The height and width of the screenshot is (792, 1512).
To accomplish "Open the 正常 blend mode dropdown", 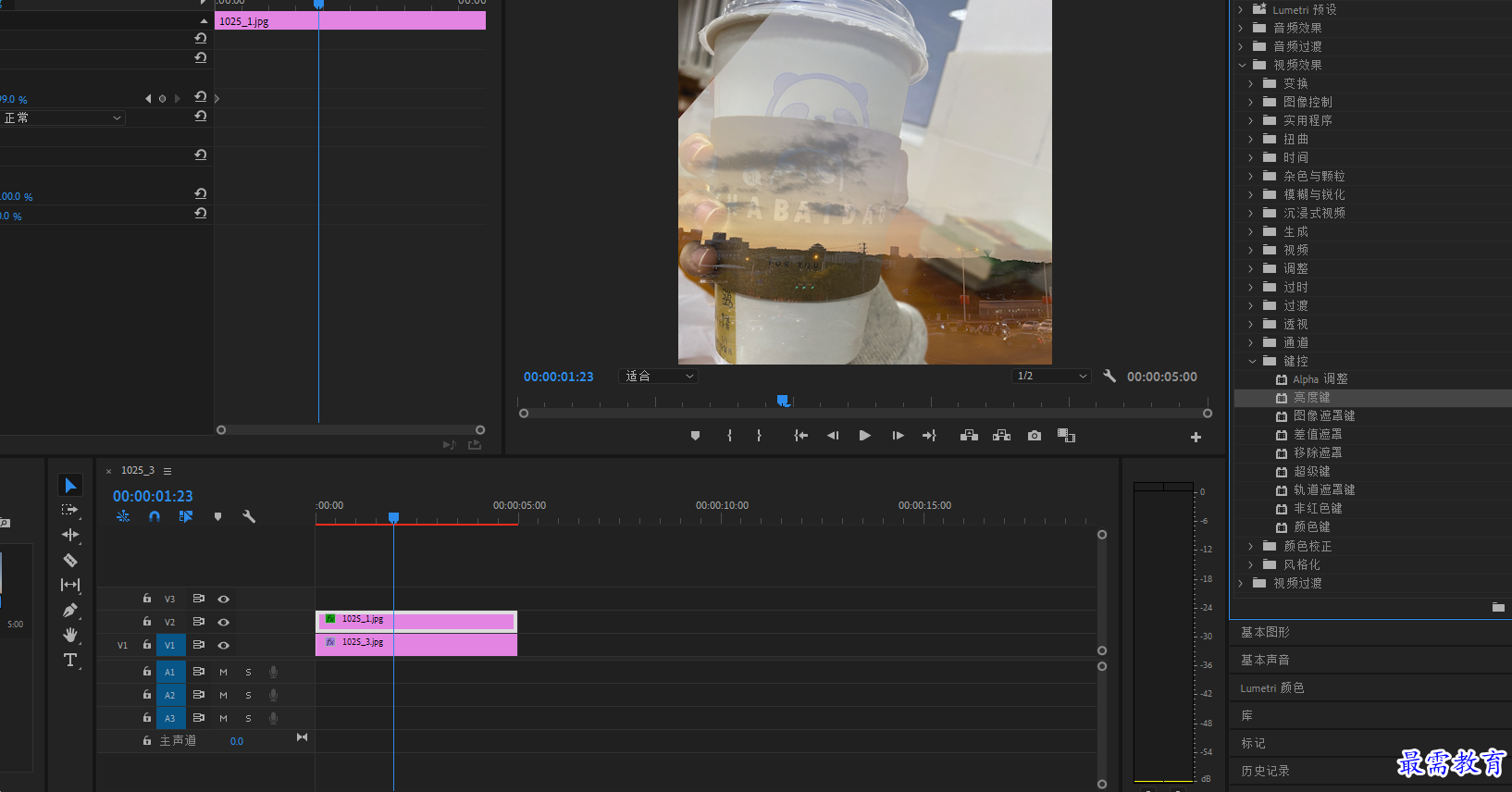I will coord(62,118).
